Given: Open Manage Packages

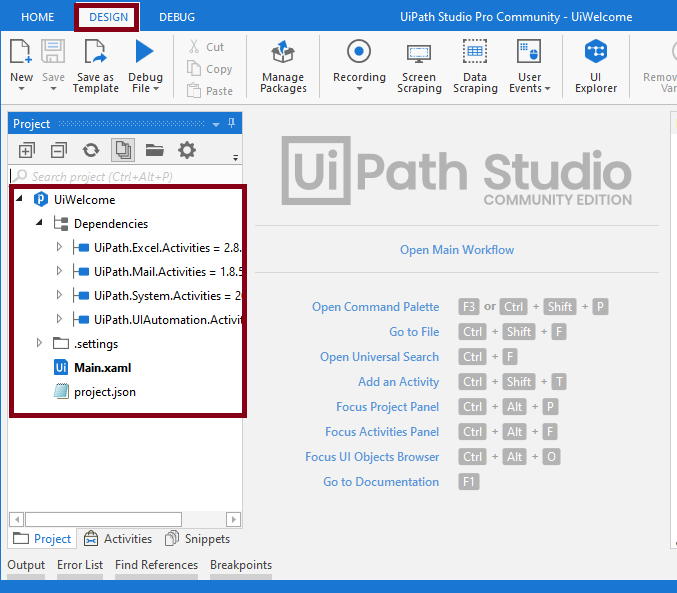Looking at the screenshot, I should click(283, 66).
